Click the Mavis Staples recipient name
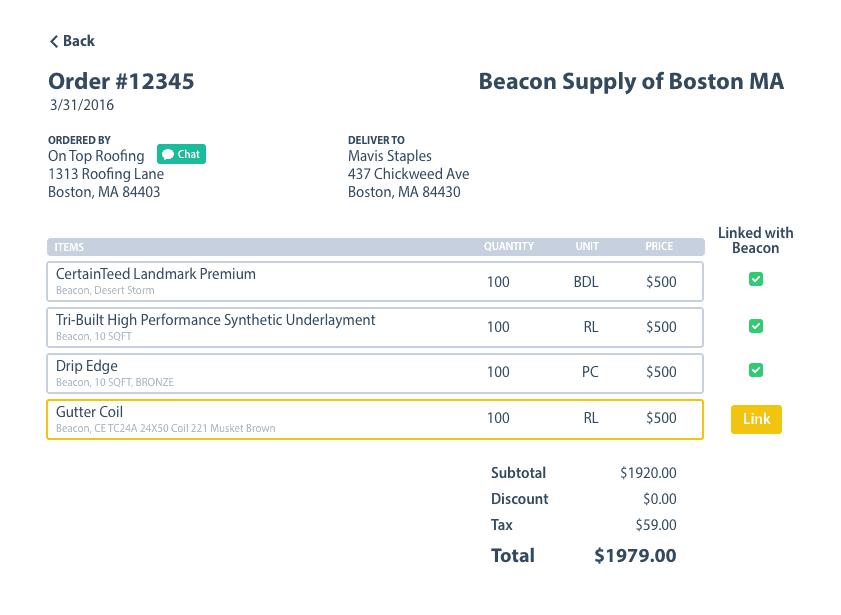 [x=390, y=156]
